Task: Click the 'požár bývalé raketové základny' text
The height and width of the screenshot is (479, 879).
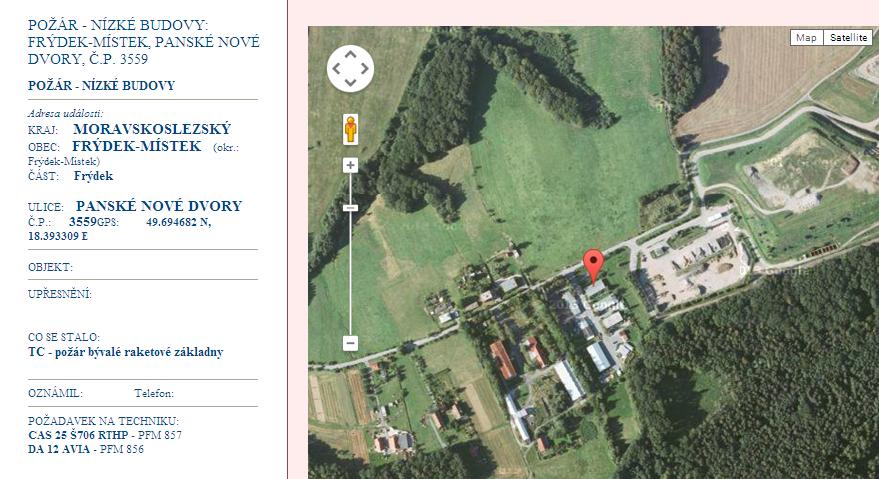Action: point(139,352)
